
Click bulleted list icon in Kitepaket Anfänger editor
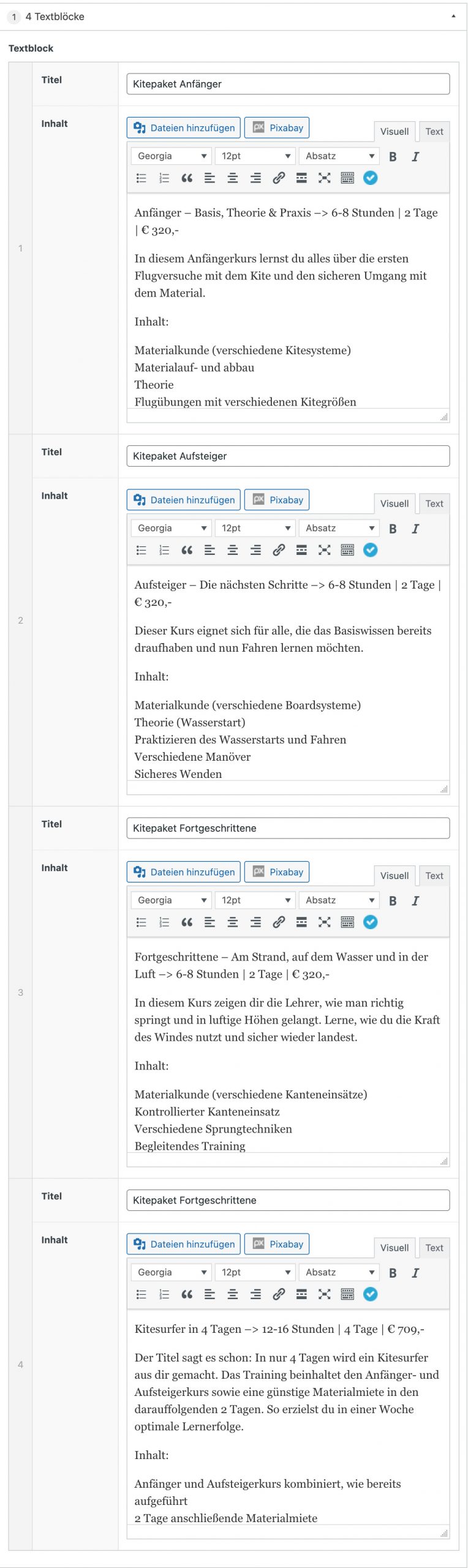[142, 178]
